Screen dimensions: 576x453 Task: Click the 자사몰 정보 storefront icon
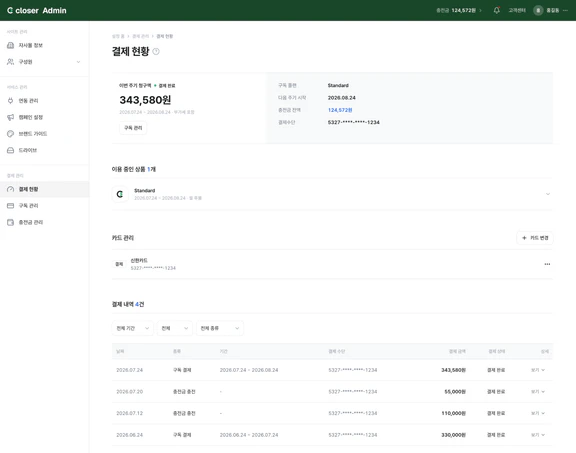(x=10, y=45)
